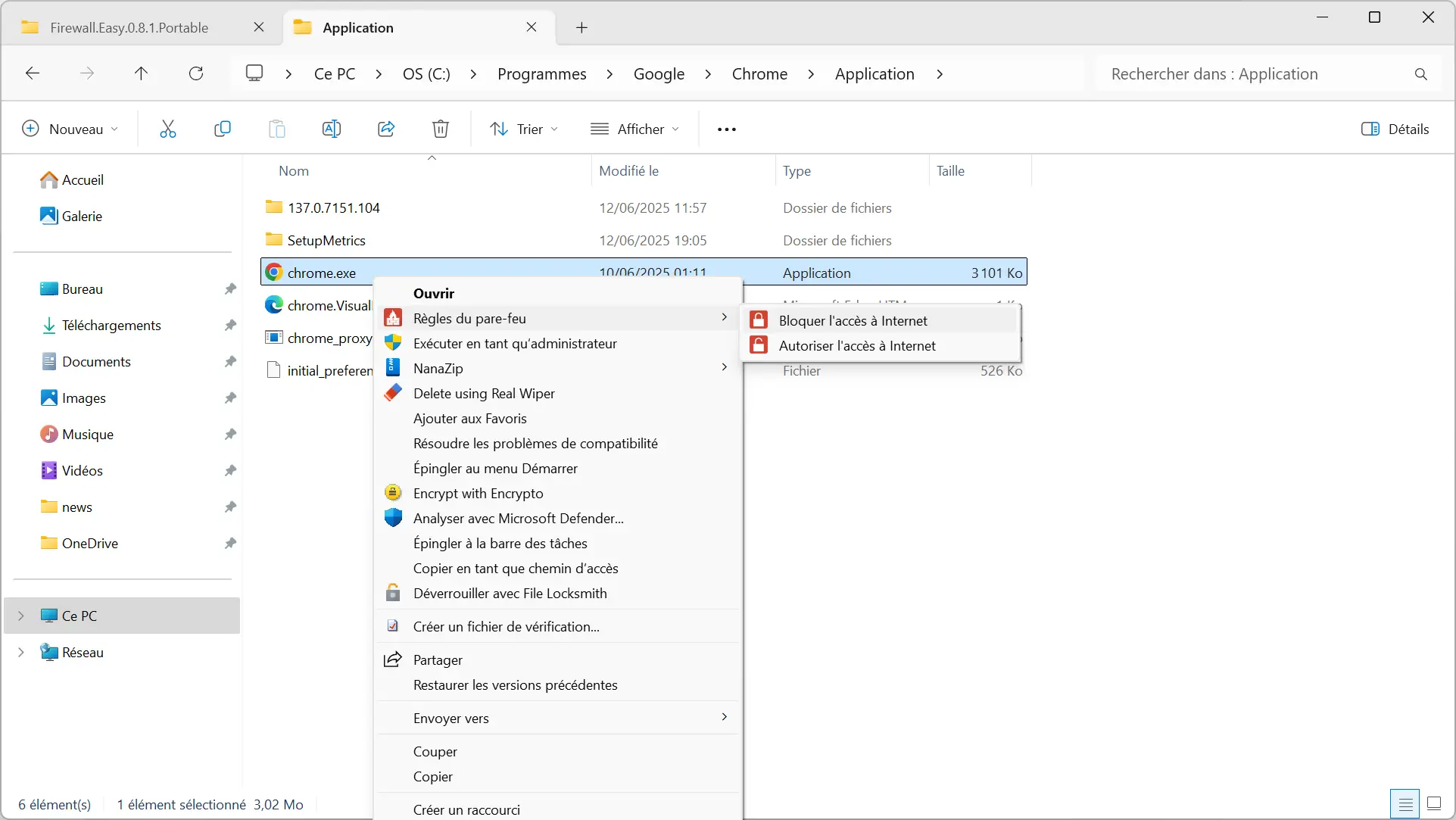Go forward with the right arrow
Screen dimensions: 1456x820
tap(87, 73)
